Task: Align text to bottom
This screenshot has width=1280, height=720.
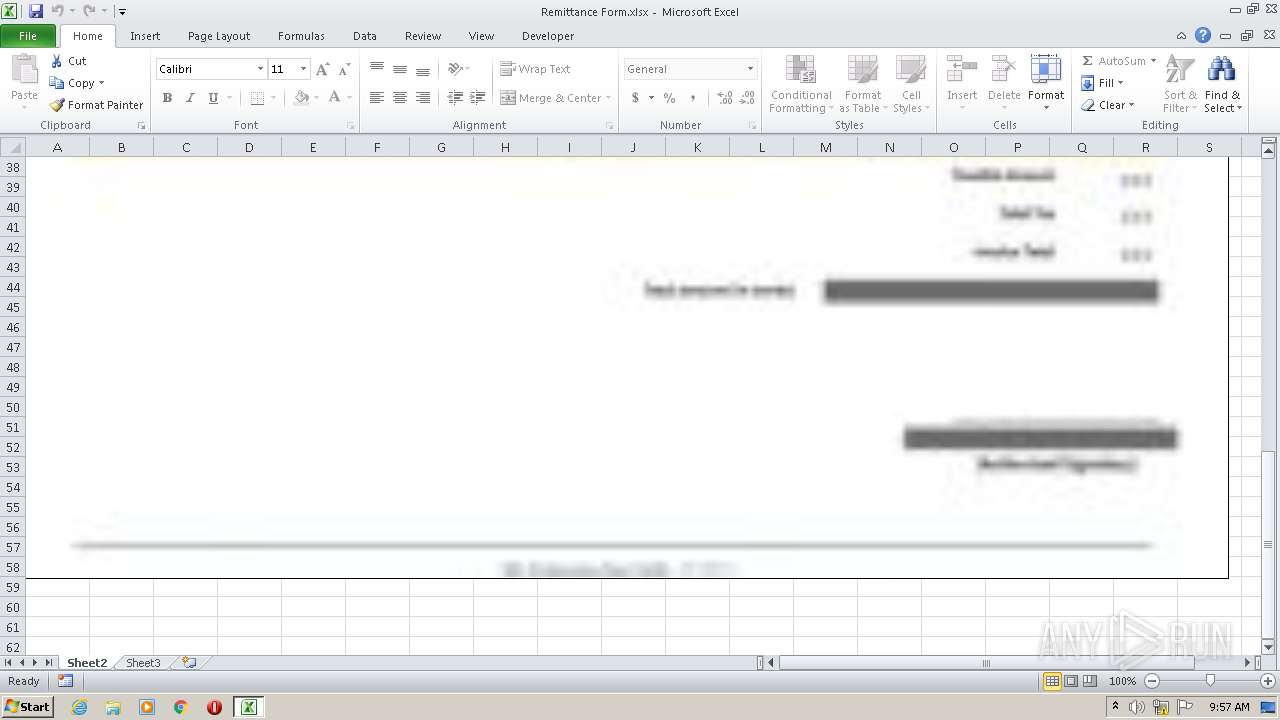Action: (x=423, y=69)
